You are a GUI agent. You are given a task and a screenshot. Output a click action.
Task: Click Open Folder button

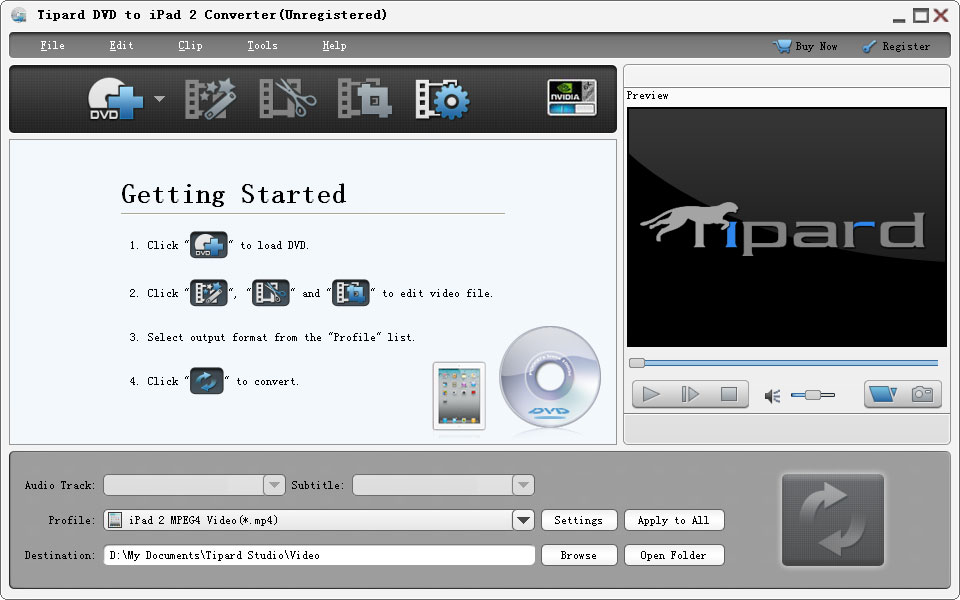pos(674,555)
